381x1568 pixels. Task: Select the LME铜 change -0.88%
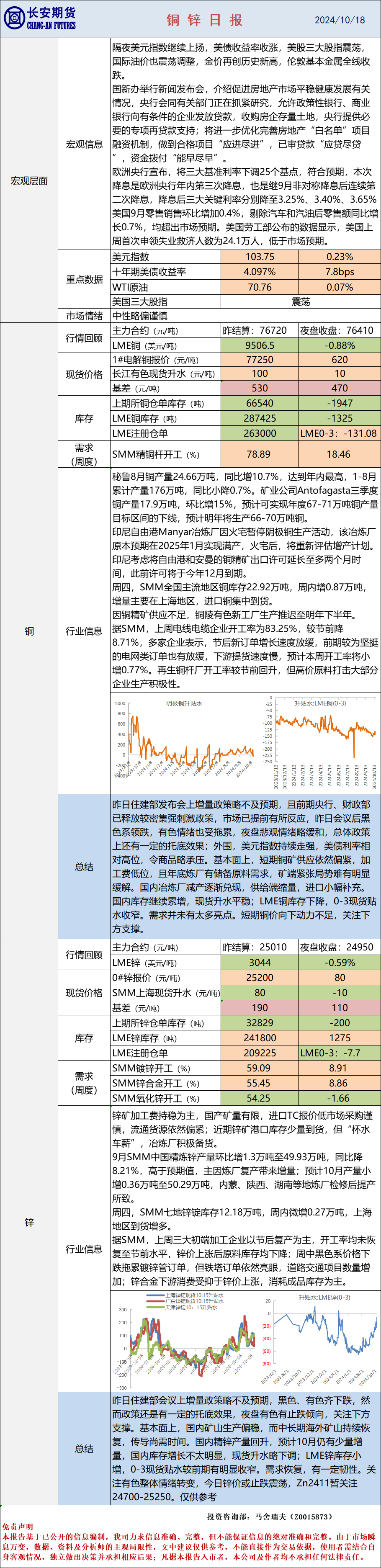[340, 345]
